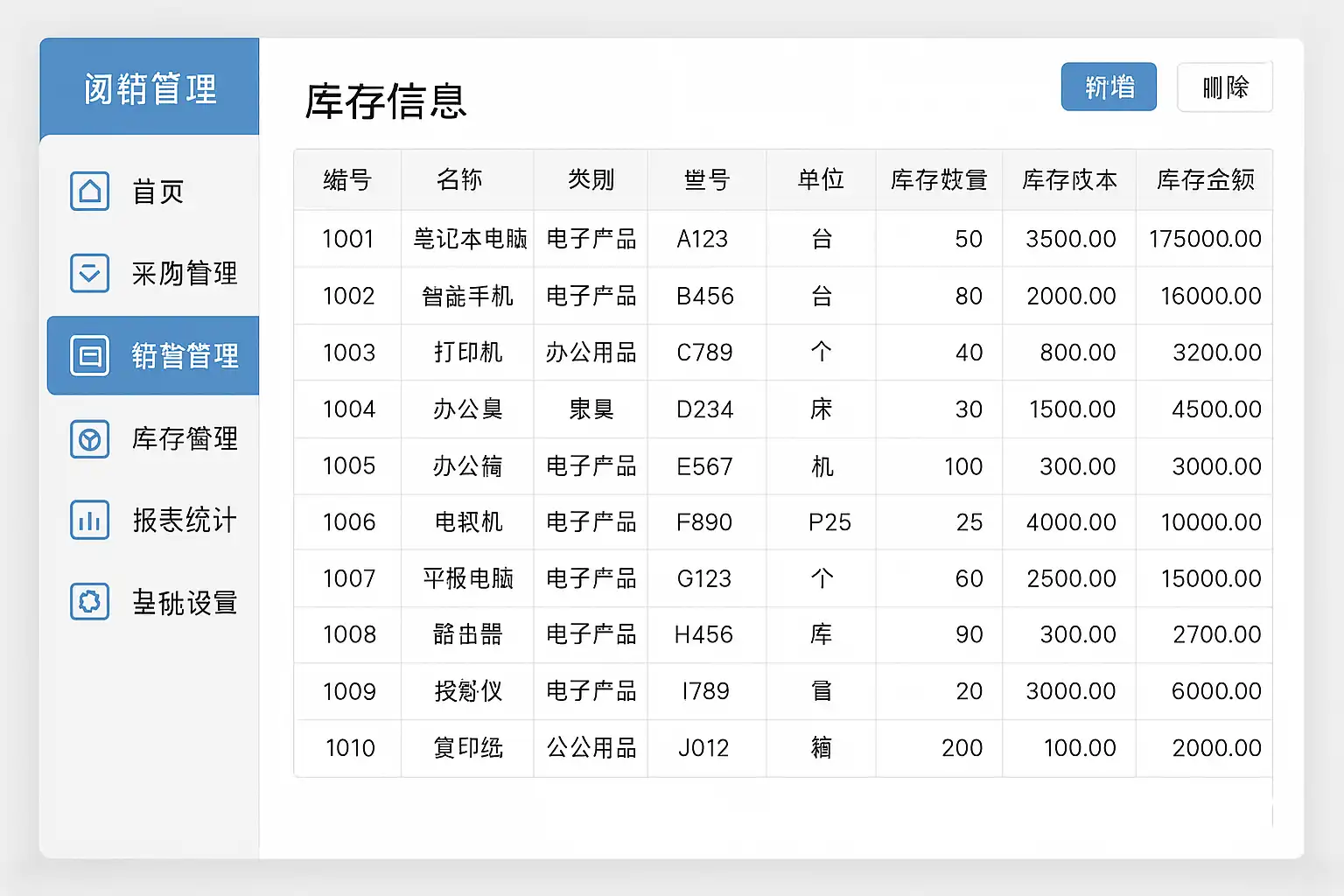Select the row number 1002 cell
The height and width of the screenshot is (896, 1344).
[x=348, y=296]
